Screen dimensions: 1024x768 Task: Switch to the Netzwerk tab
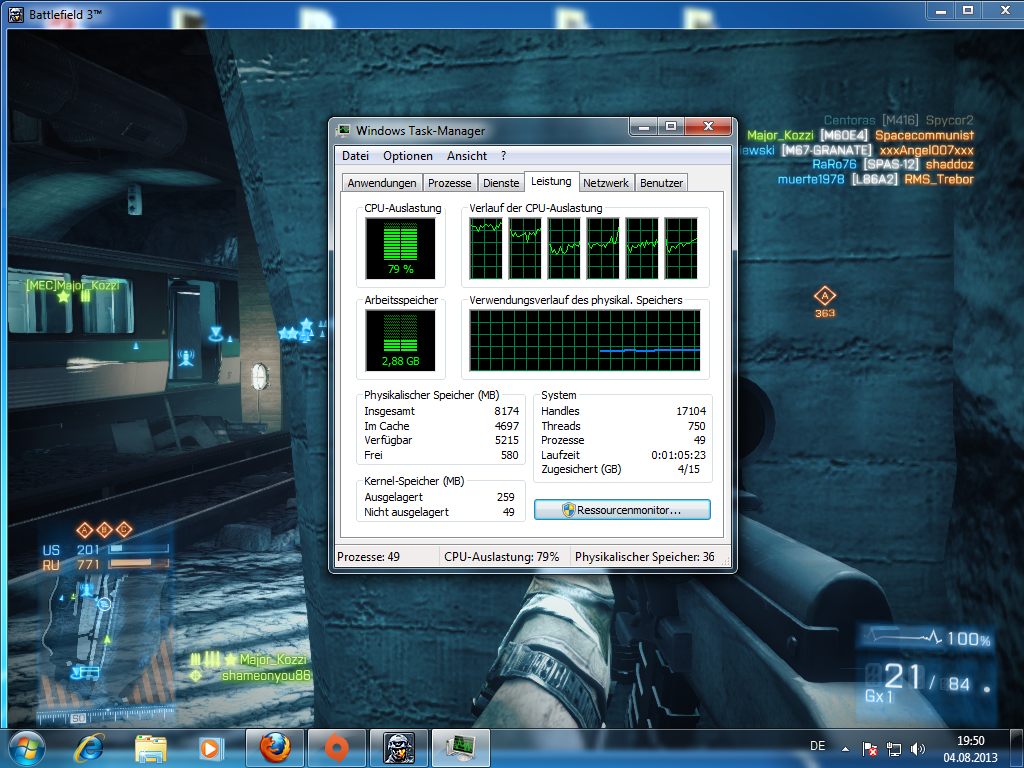pyautogui.click(x=606, y=183)
